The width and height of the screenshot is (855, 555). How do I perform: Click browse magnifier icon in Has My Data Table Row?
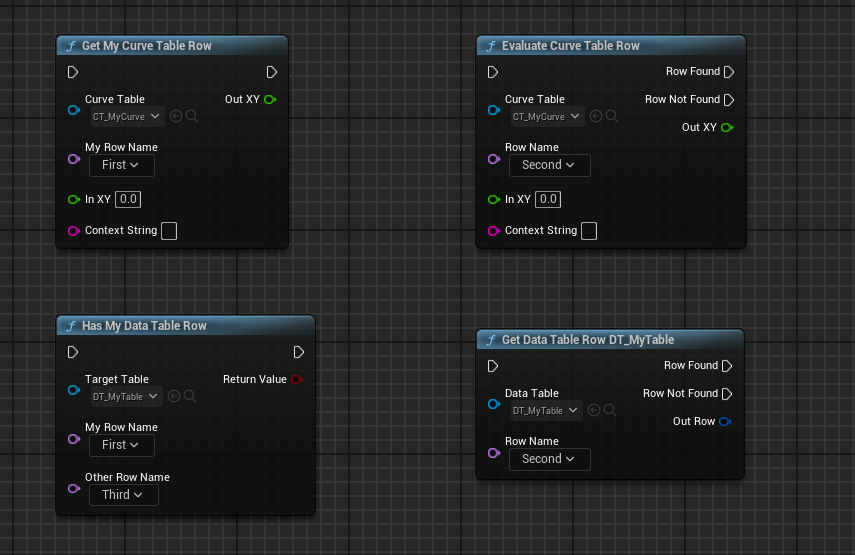tap(189, 396)
